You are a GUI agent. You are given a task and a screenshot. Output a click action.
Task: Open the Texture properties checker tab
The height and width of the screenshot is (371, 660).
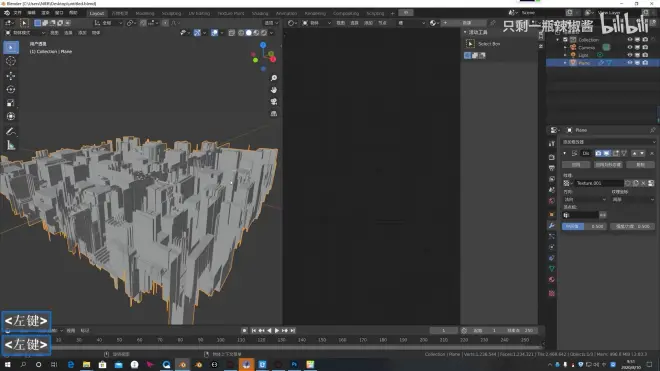pos(552,293)
